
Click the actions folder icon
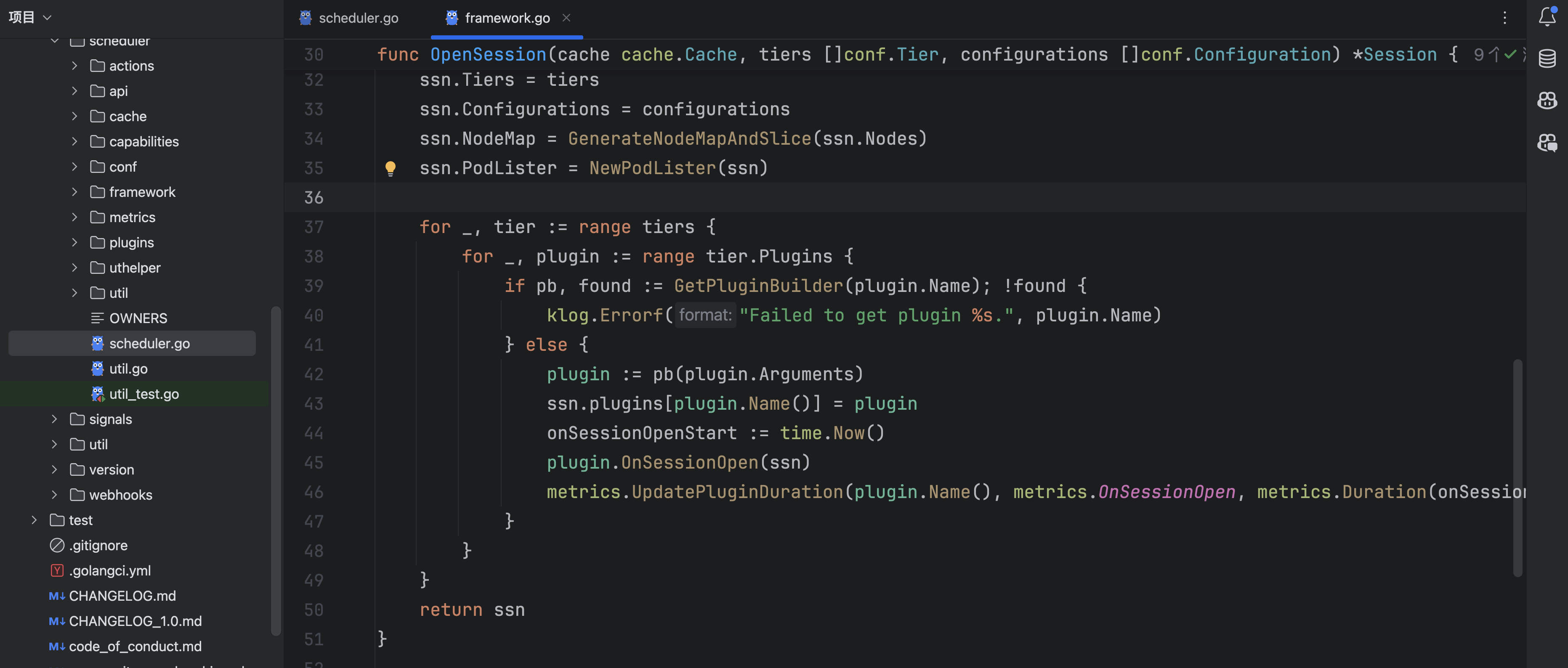(97, 66)
